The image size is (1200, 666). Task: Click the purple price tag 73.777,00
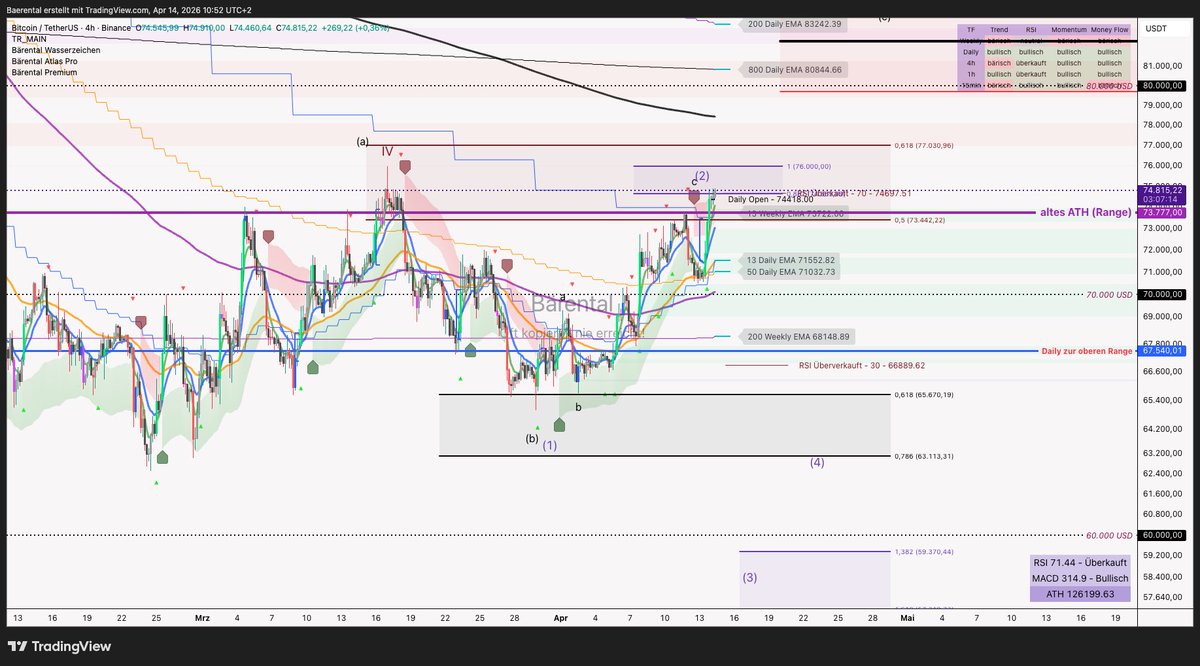(1162, 212)
